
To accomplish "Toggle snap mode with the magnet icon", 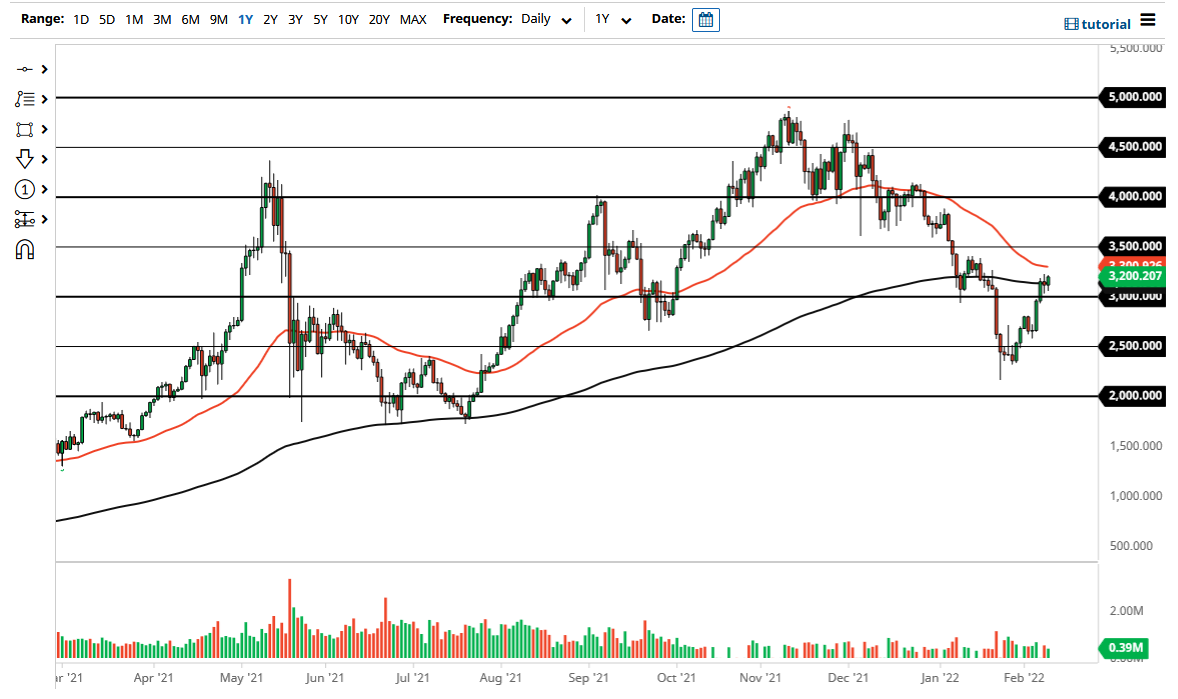I will 25,247.
